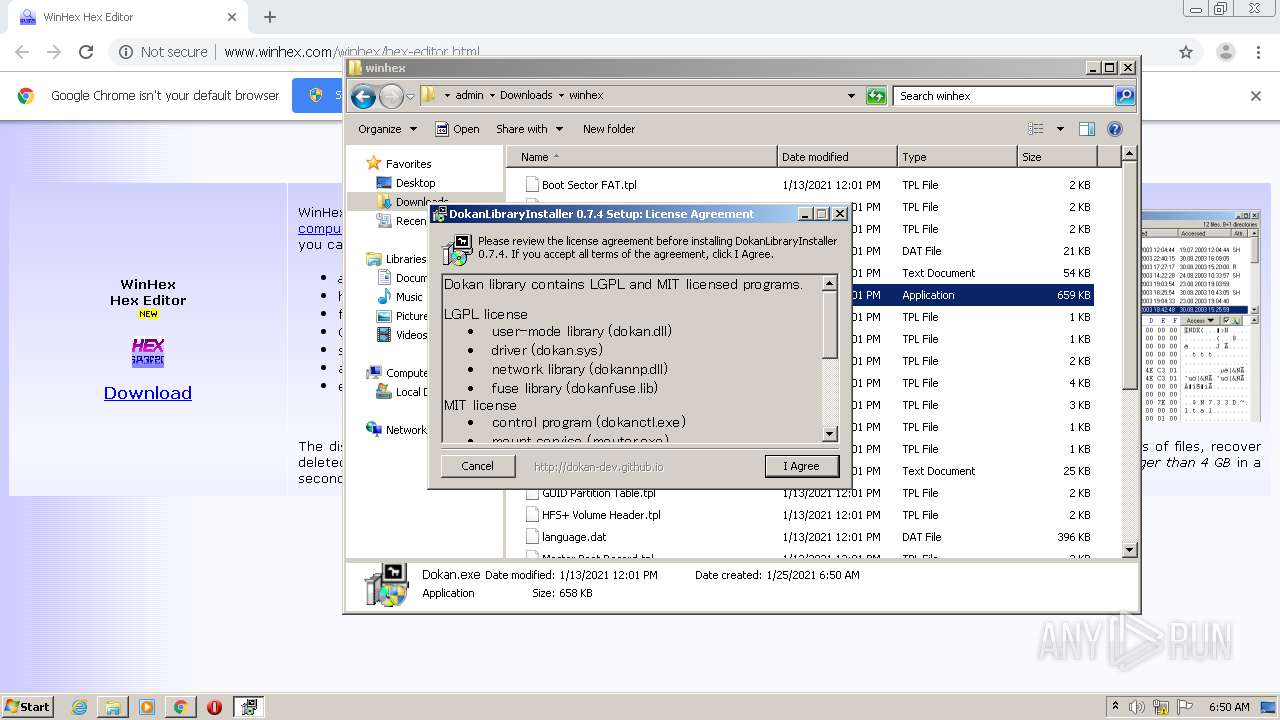Select GUID Partition Table.tpl file
The height and width of the screenshot is (720, 1280).
click(598, 493)
